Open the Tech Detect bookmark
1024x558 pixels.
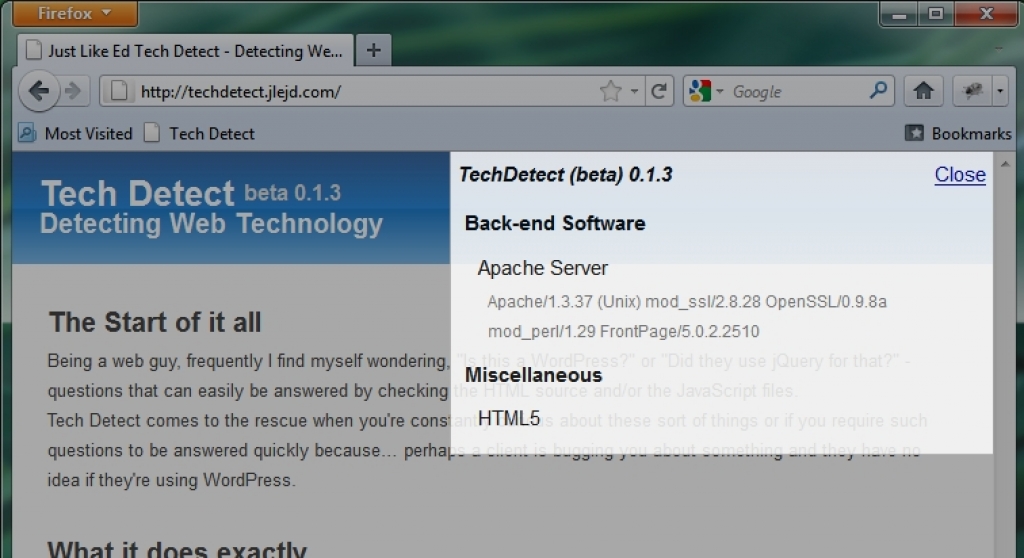[x=199, y=133]
